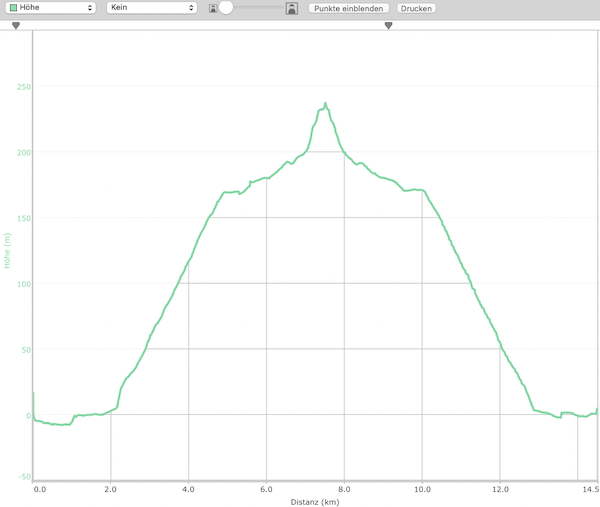This screenshot has height=507, width=600.
Task: Click the 100 label on the elevation axis
Action: click(x=23, y=284)
